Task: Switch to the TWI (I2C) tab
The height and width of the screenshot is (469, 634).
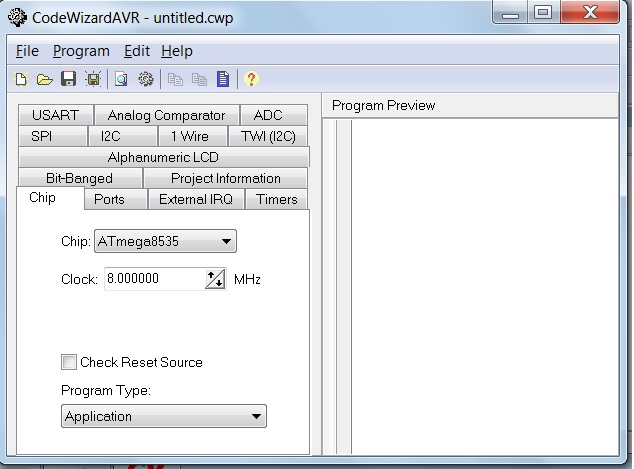Action: click(x=268, y=136)
